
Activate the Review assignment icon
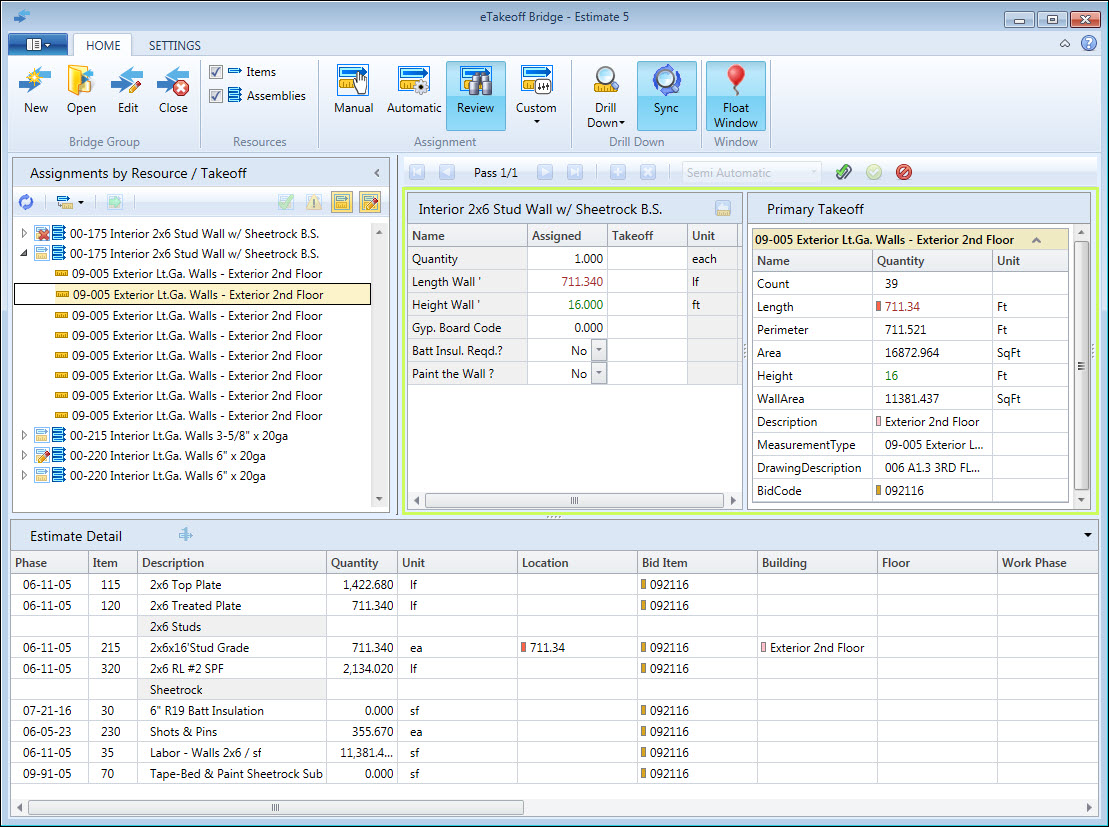pos(475,82)
